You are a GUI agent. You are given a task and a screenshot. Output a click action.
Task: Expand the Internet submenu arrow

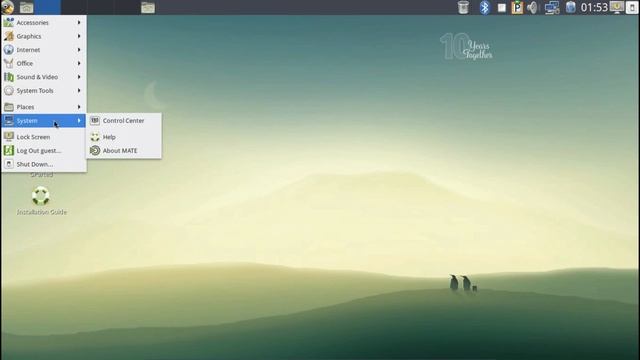pos(79,50)
